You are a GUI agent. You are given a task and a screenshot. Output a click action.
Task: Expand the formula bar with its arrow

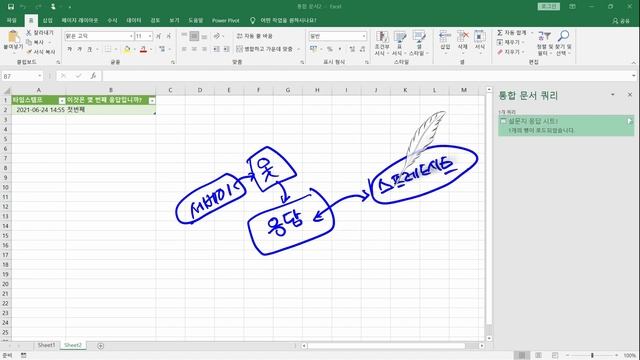click(633, 76)
